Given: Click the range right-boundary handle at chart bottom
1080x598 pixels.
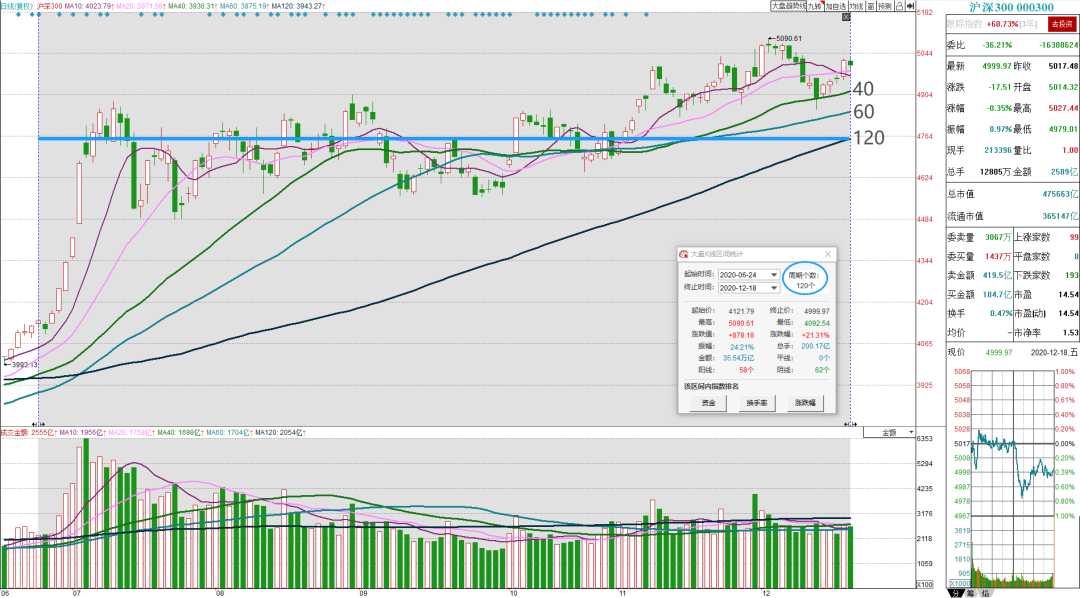Looking at the screenshot, I should pyautogui.click(x=851, y=424).
